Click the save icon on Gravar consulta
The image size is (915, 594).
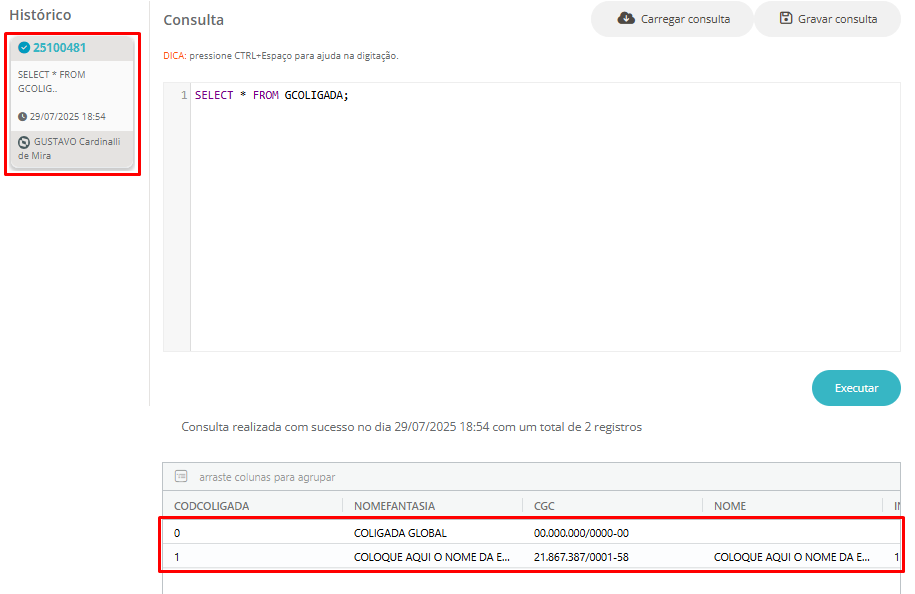pyautogui.click(x=789, y=18)
